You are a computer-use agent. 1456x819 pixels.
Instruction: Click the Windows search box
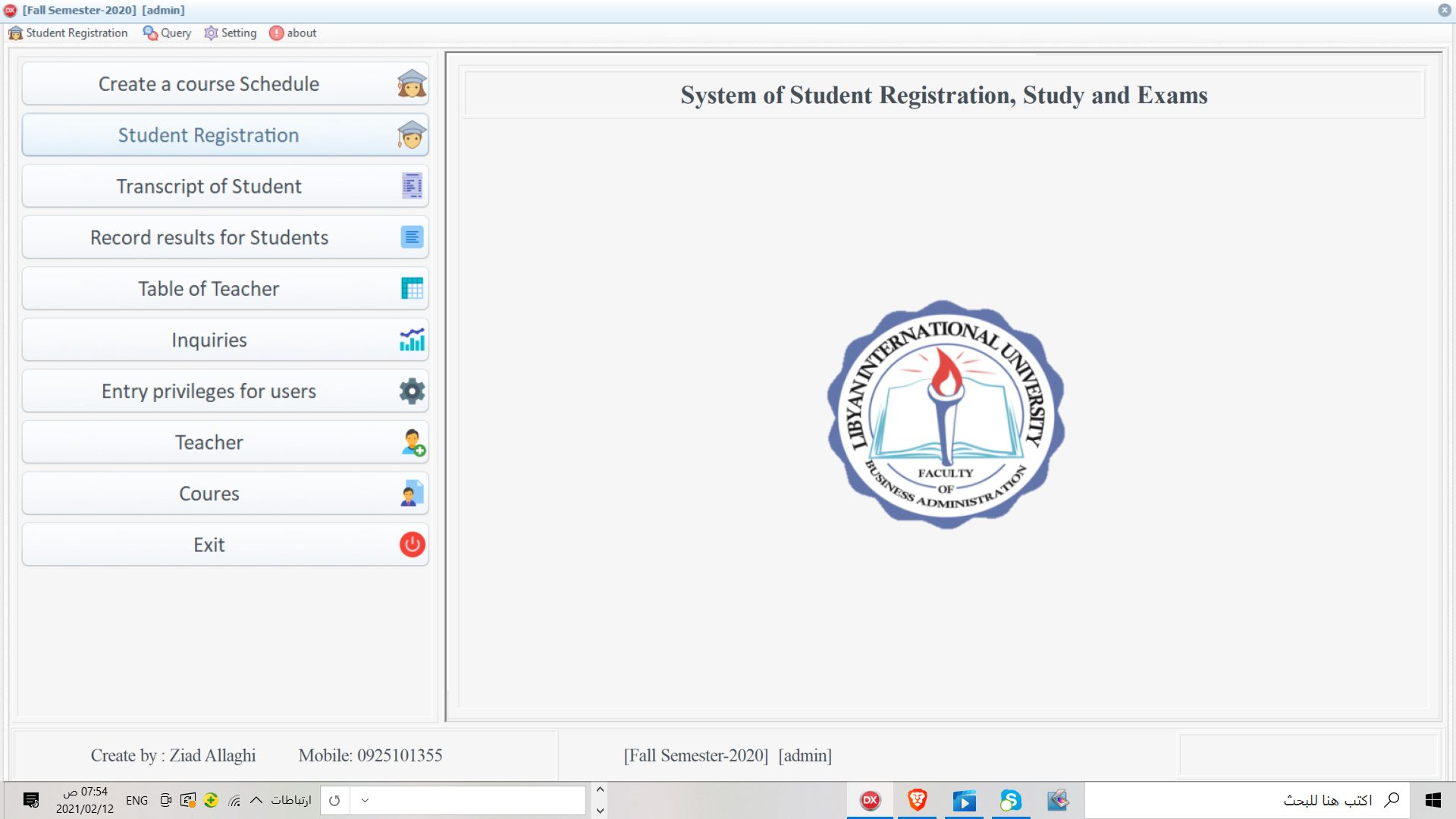tap(1247, 800)
